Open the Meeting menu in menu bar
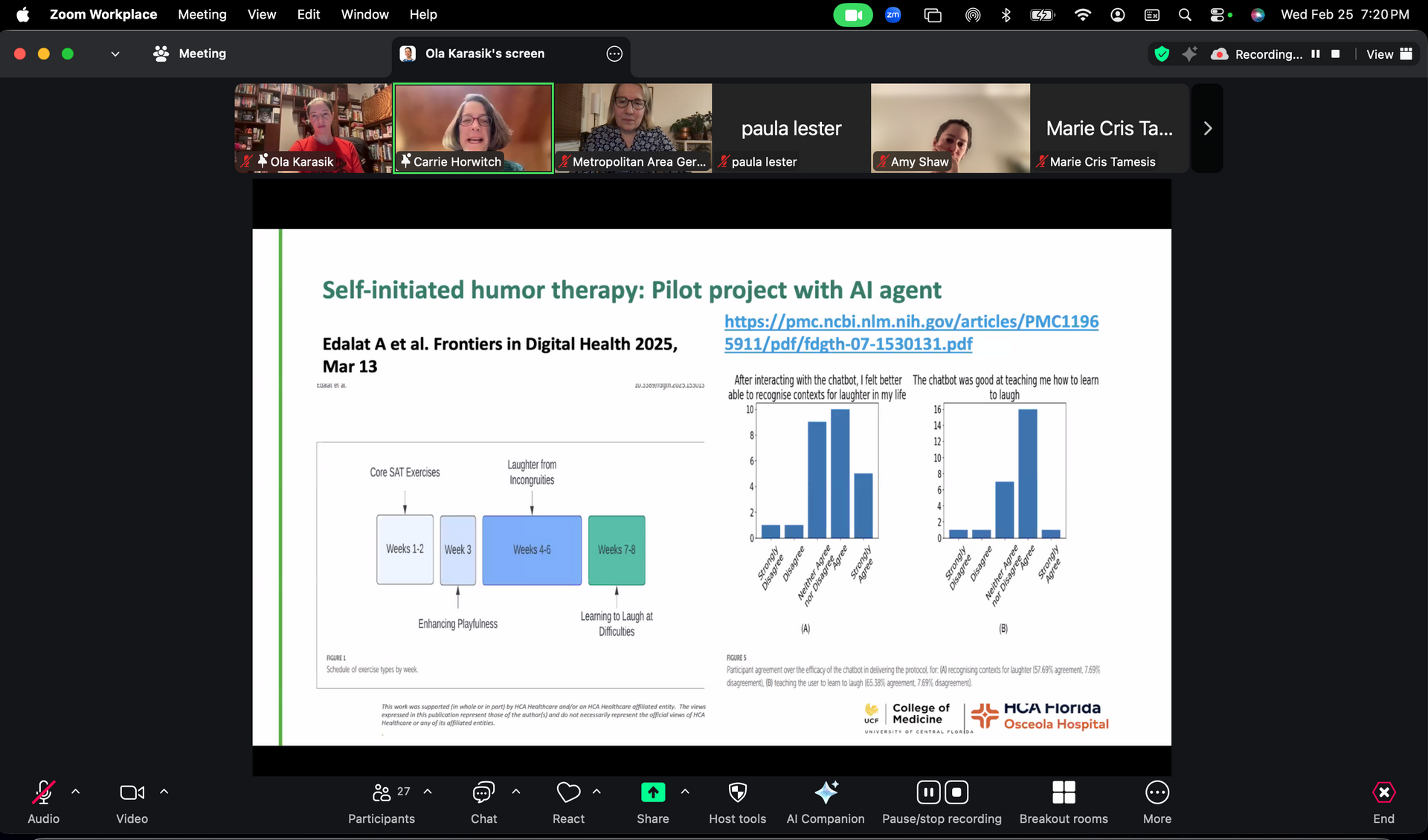The height and width of the screenshot is (840, 1428). click(202, 14)
